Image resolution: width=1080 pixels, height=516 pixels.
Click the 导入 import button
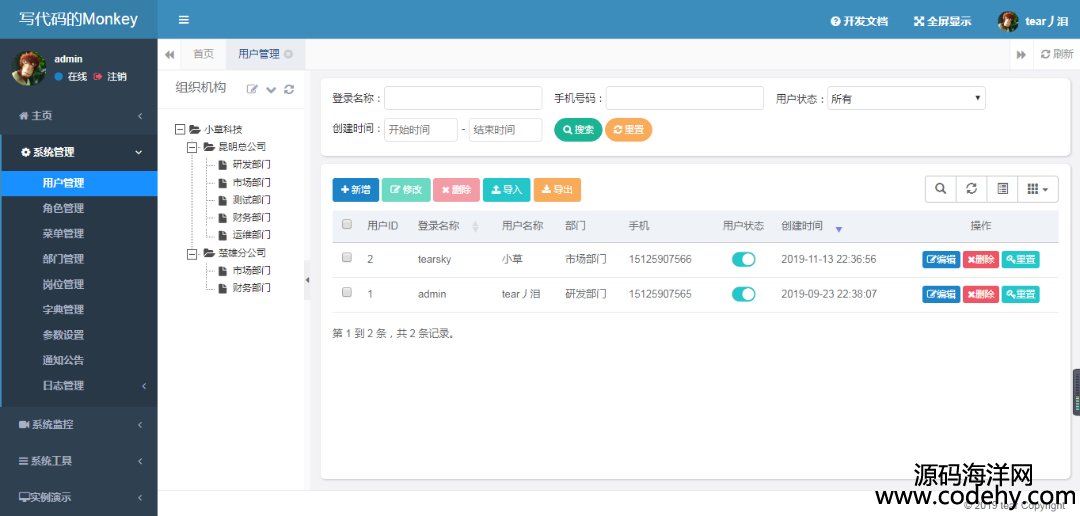click(x=506, y=189)
